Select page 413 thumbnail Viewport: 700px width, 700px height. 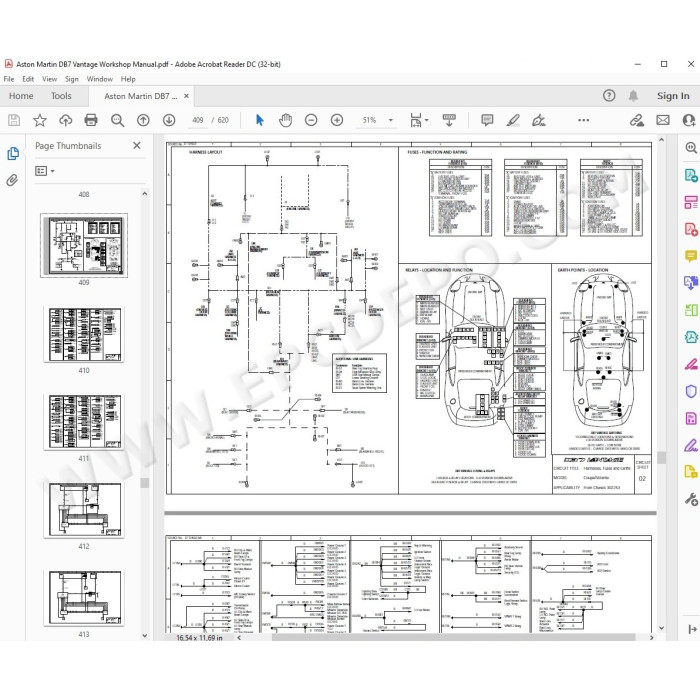pyautogui.click(x=84, y=598)
